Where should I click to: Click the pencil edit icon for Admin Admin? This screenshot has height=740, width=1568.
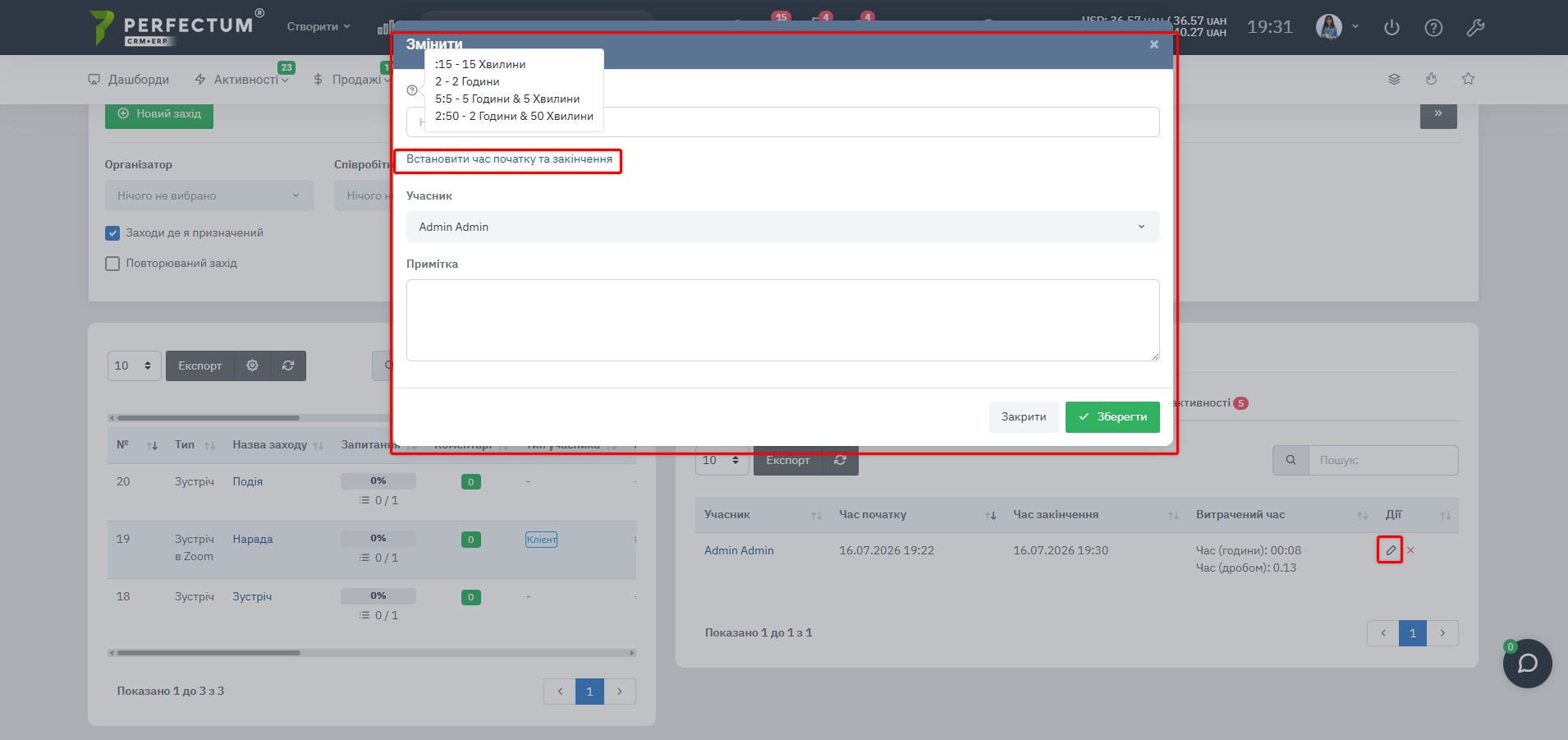[1390, 550]
